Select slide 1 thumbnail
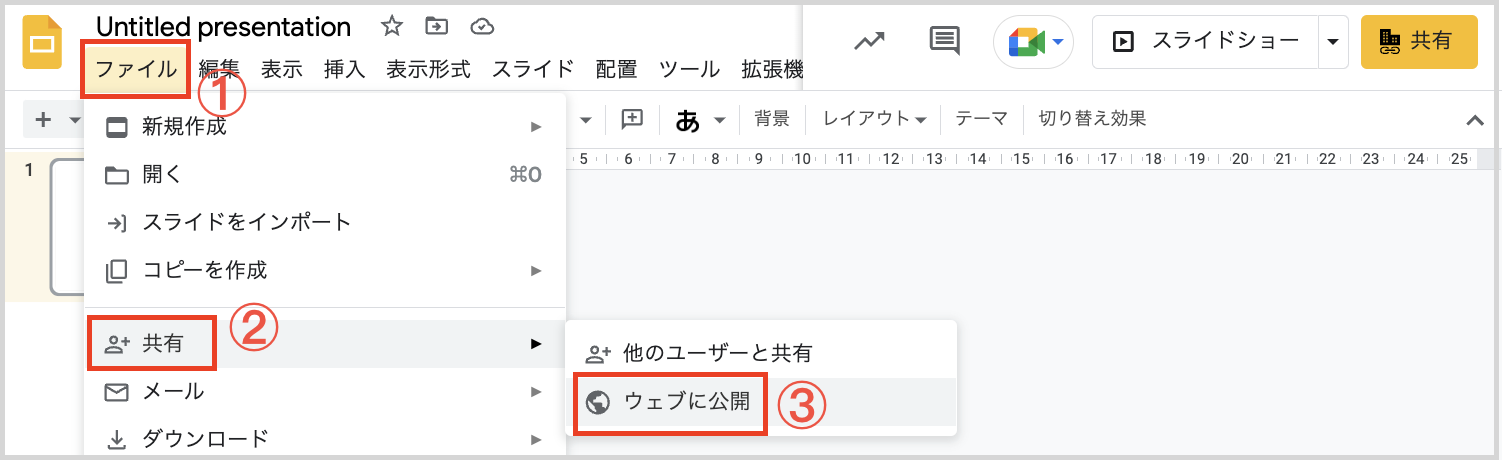The width and height of the screenshot is (1502, 460). coord(67,228)
